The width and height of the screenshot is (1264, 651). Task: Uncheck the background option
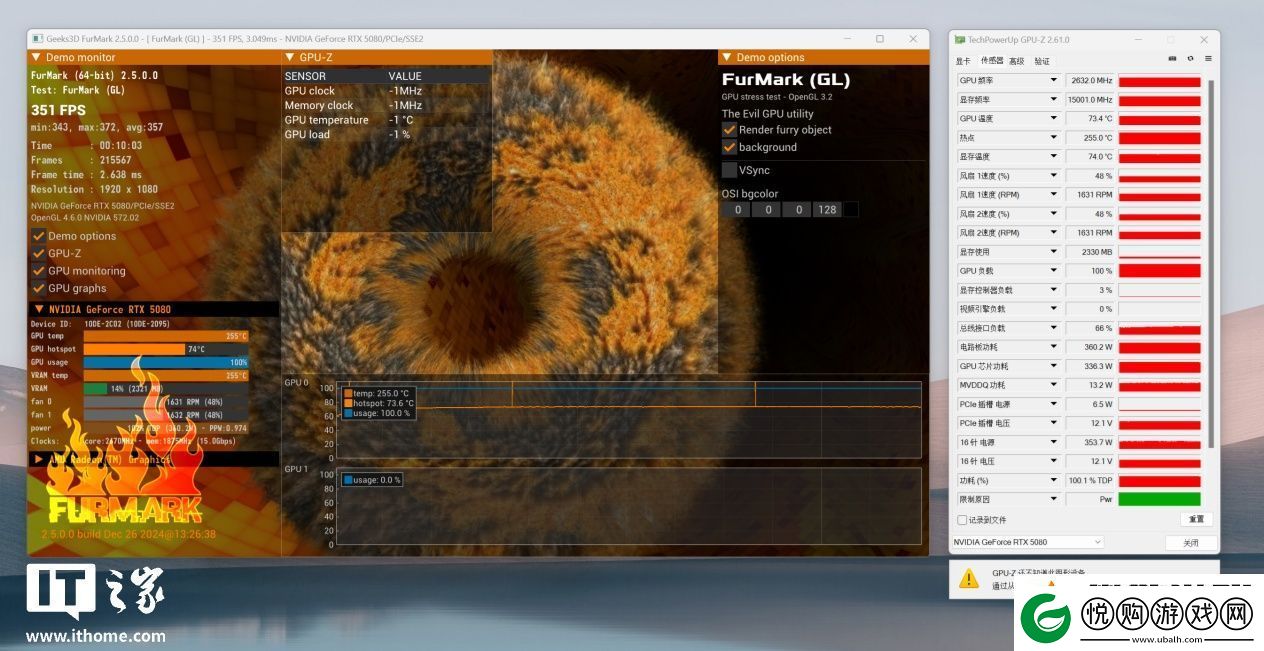pos(729,147)
